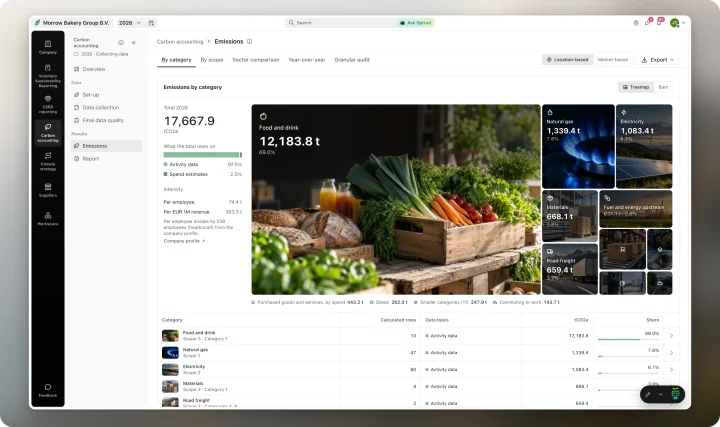Click the Food and drink share bar
This screenshot has width=720, height=427.
(x=628, y=339)
